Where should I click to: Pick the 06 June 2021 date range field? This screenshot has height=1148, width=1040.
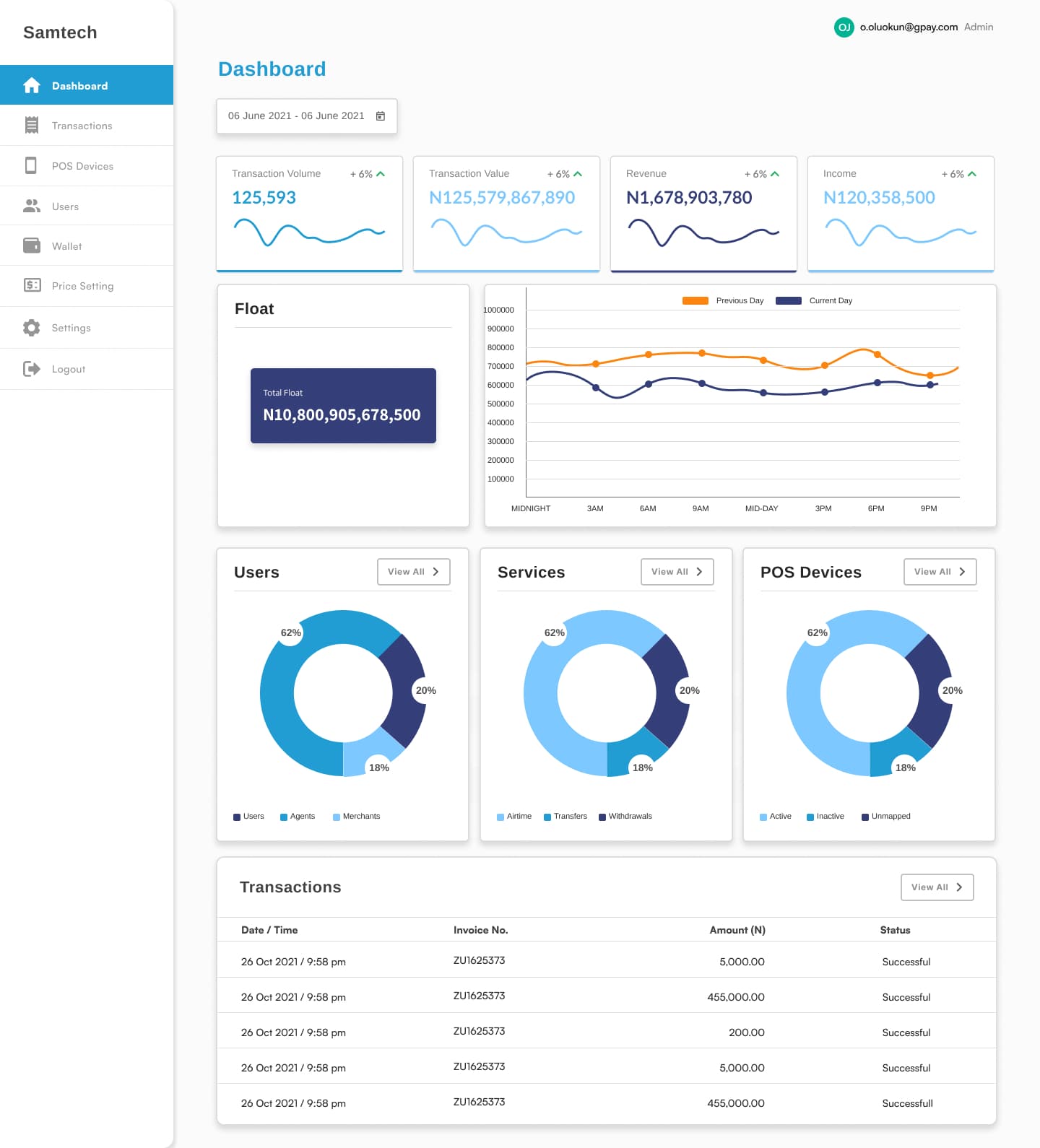(307, 116)
